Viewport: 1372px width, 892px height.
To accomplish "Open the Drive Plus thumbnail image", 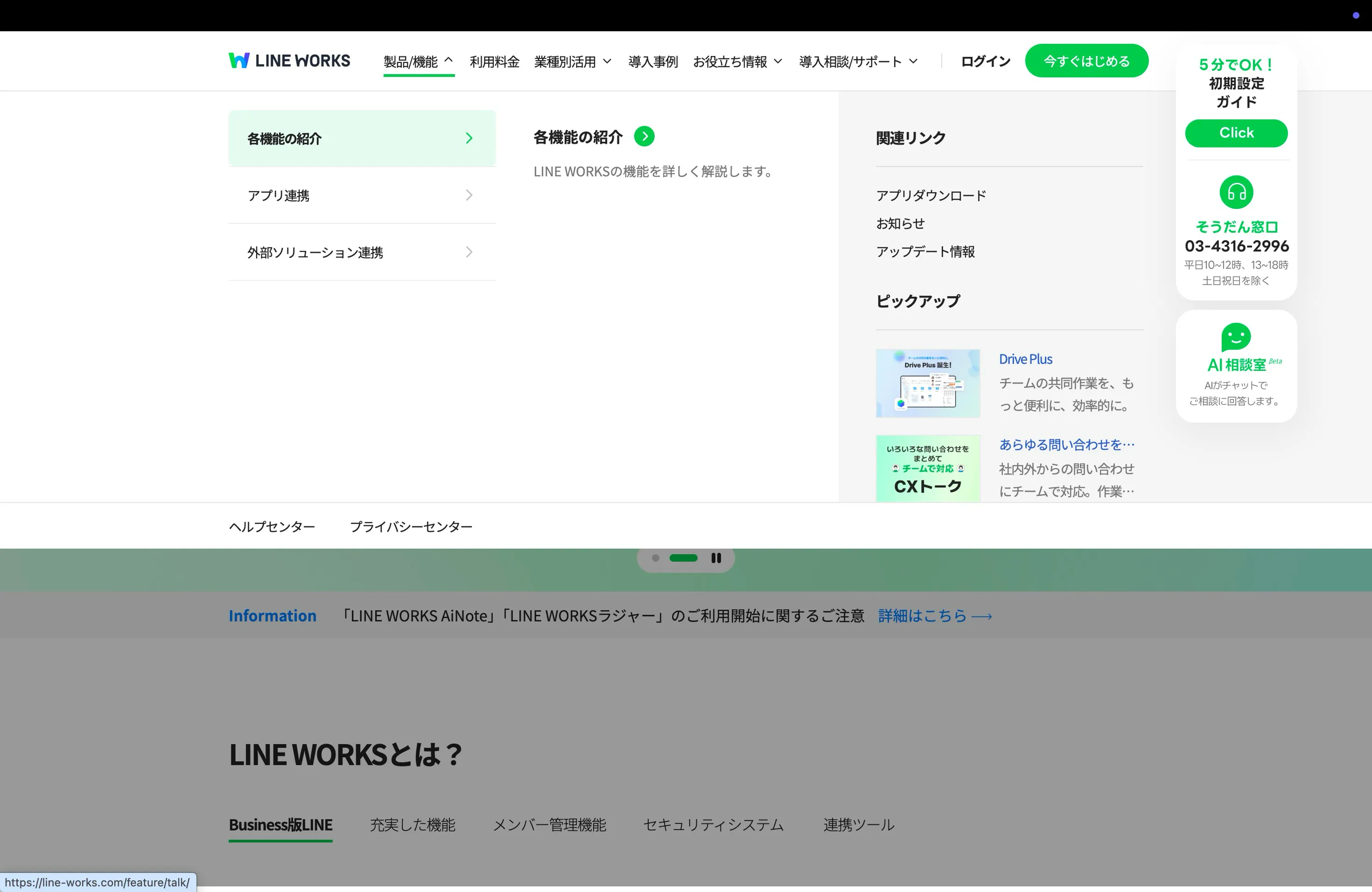I will point(928,383).
